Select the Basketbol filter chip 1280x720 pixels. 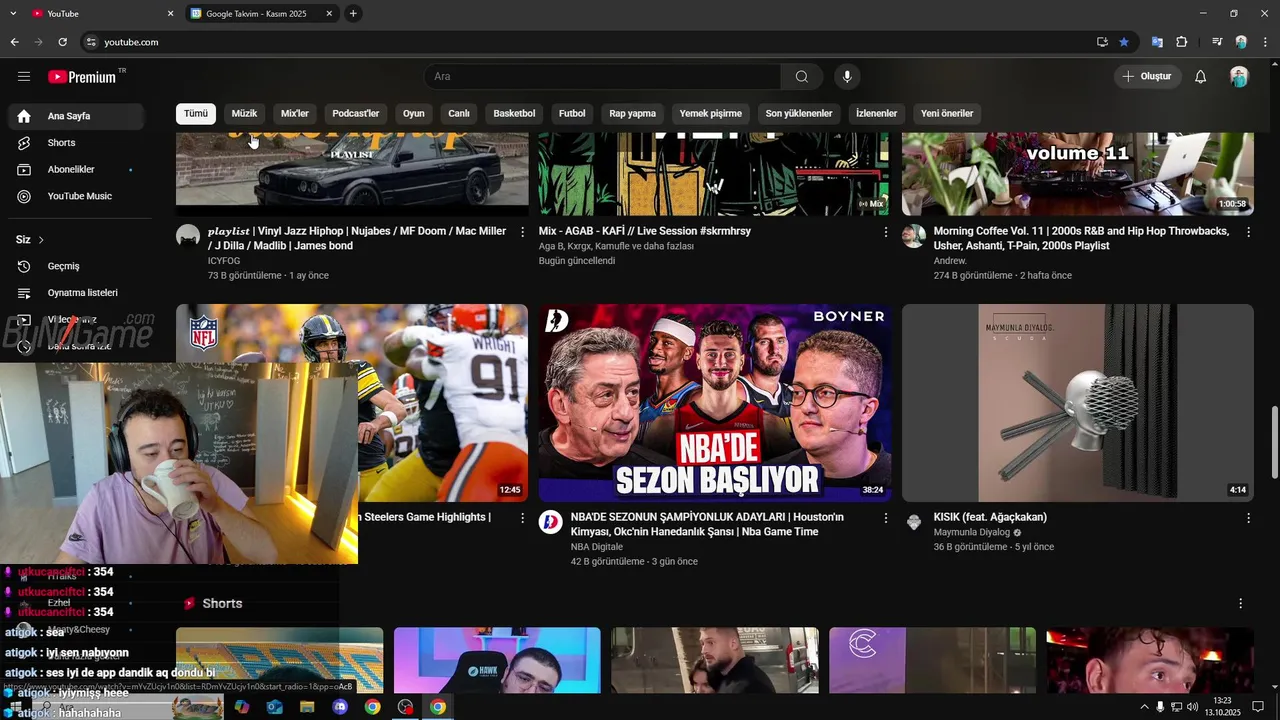coord(515,113)
